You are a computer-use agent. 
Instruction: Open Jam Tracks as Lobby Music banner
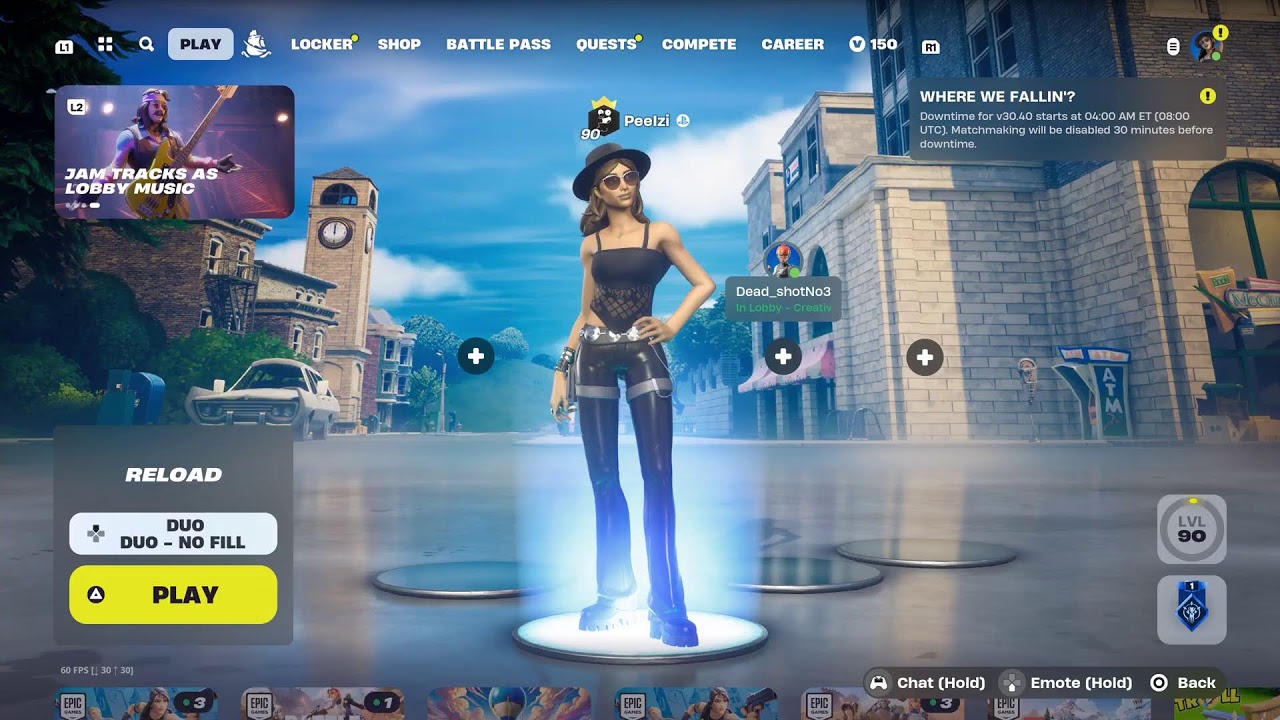174,152
